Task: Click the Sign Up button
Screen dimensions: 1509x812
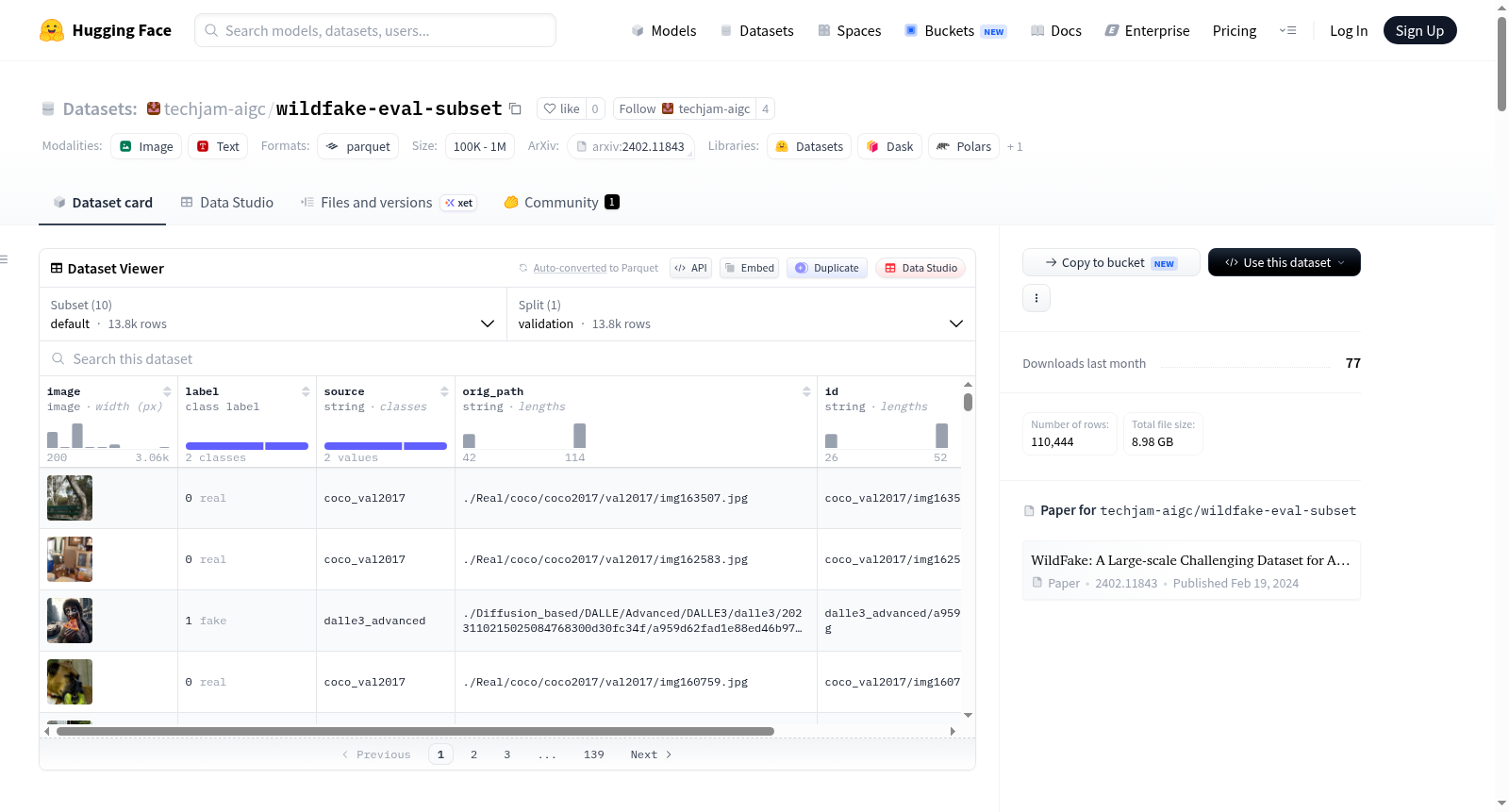Action: point(1419,31)
